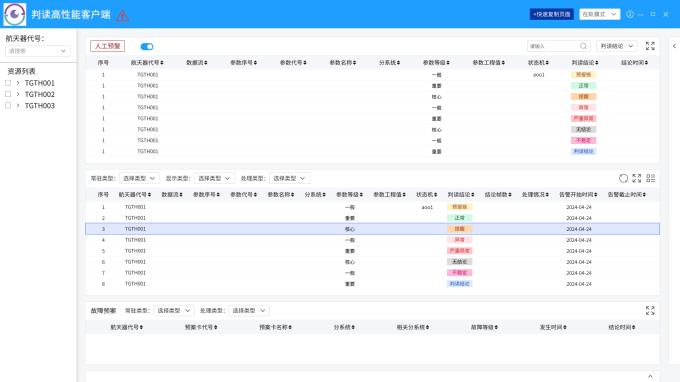Screen dimensions: 680x382
Task: Click the blue 判读结论 tag in middle table
Action: [460, 284]
